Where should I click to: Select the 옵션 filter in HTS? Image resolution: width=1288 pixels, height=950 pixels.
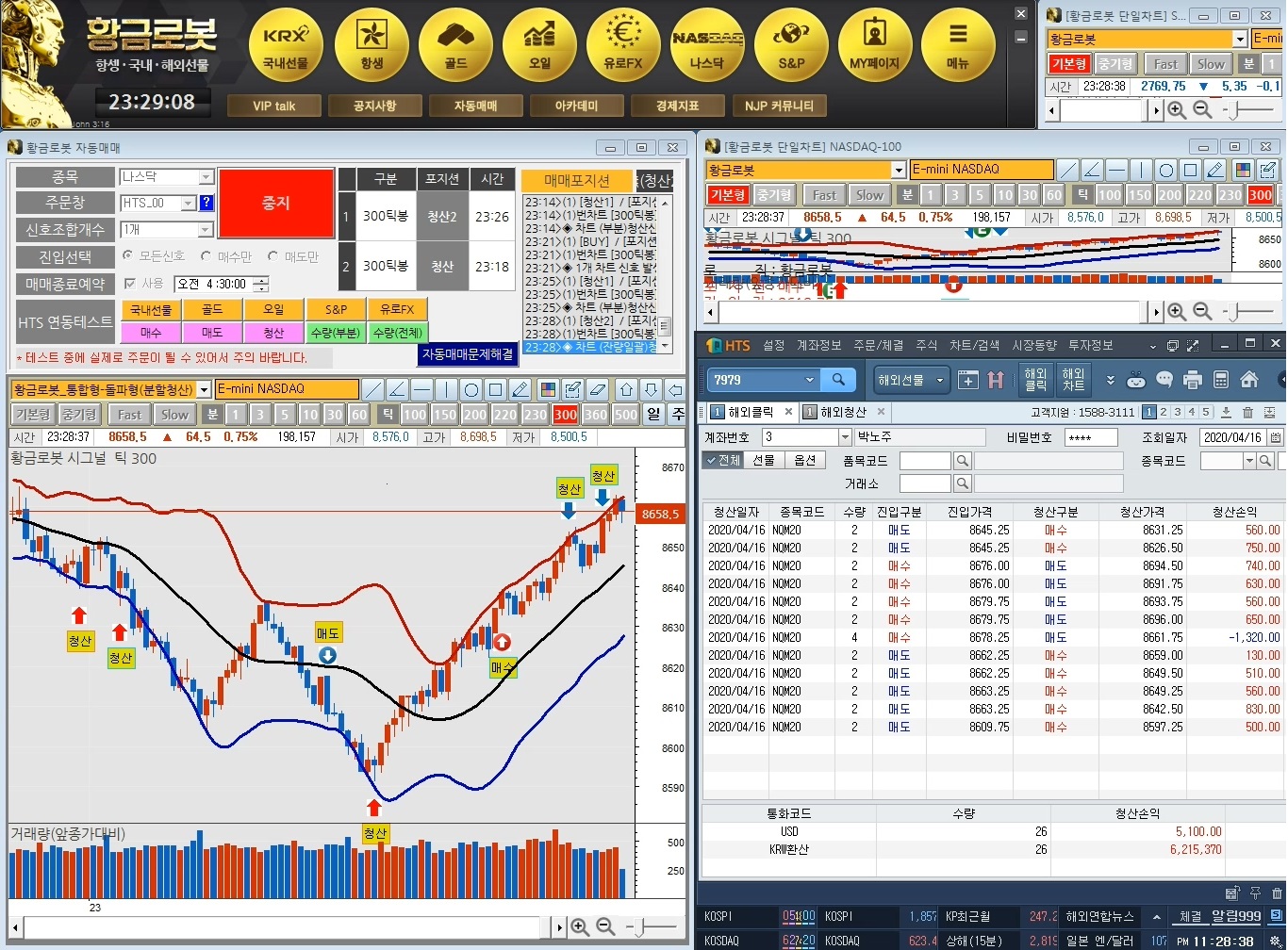tap(804, 460)
